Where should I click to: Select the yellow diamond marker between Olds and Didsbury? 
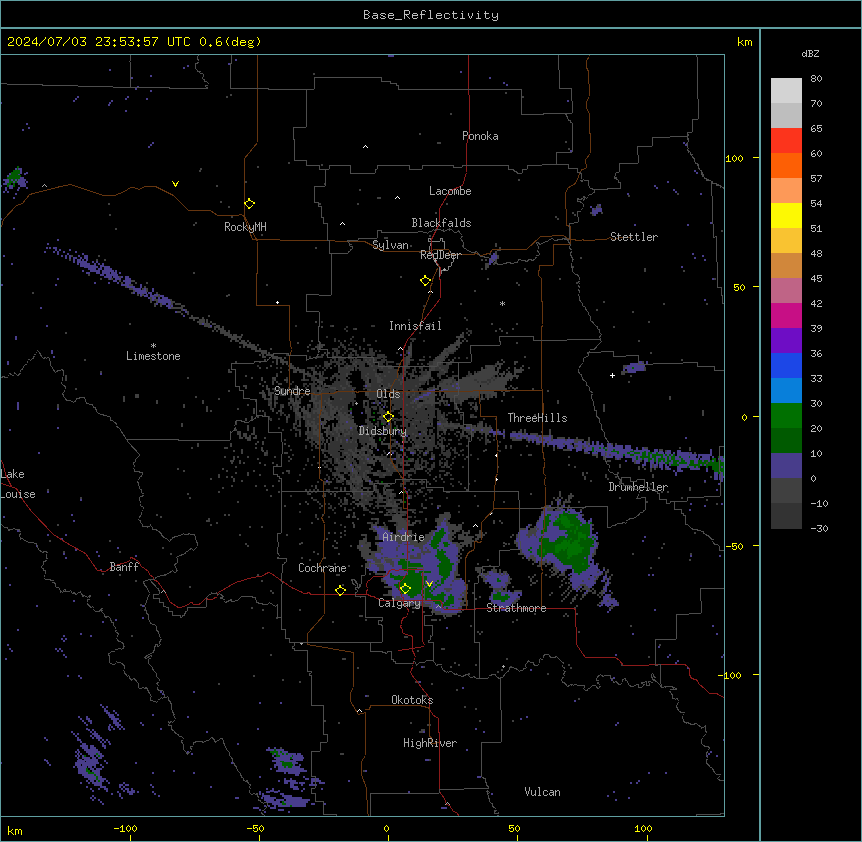pos(388,417)
